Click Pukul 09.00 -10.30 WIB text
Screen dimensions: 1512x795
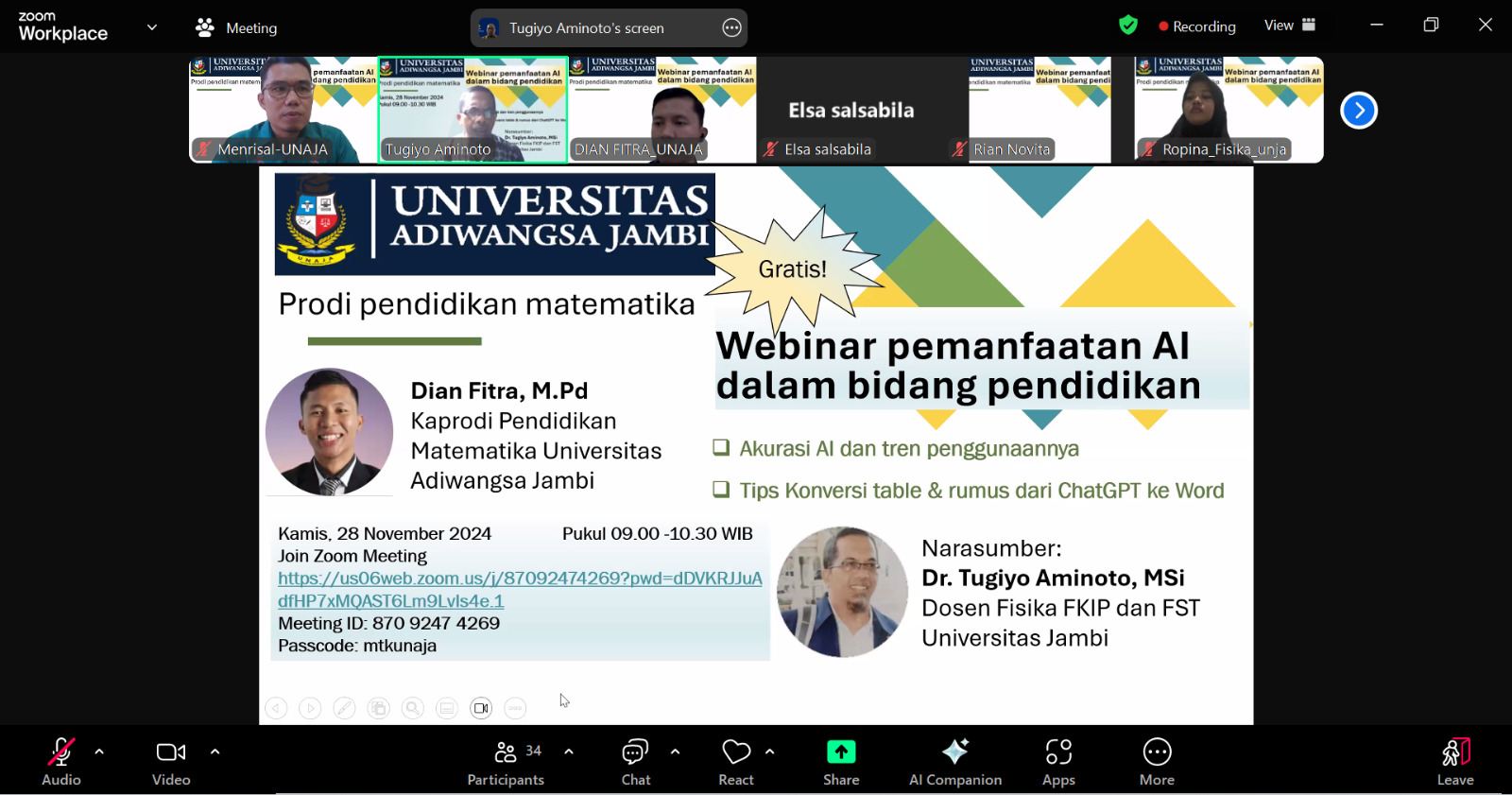tap(658, 533)
